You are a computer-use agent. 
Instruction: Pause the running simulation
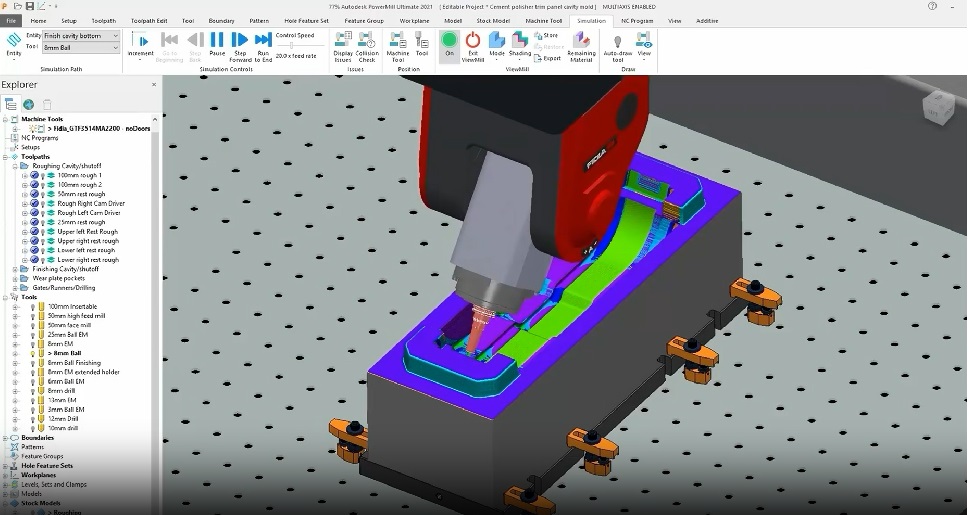pyautogui.click(x=217, y=45)
